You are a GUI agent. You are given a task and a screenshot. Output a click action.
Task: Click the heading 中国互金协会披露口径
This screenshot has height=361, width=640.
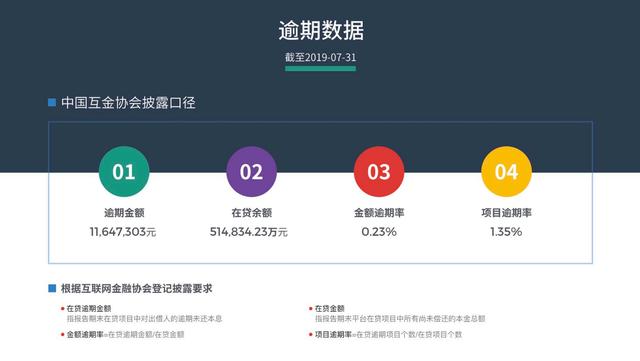pyautogui.click(x=128, y=103)
